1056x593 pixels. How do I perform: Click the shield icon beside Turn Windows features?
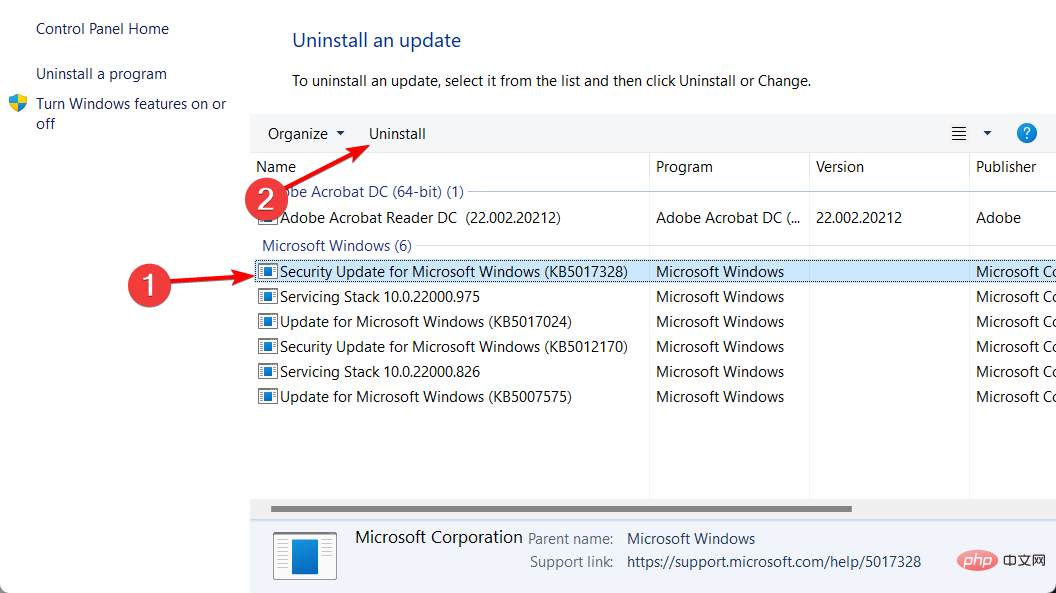18,103
